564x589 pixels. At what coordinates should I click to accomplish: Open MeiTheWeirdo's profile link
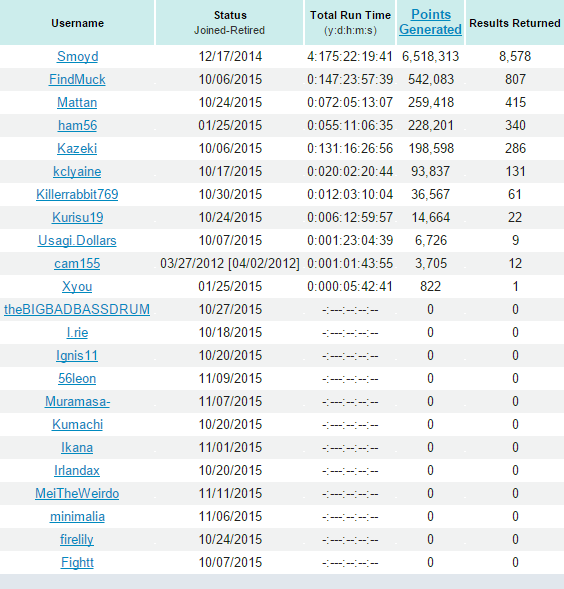tap(77, 494)
